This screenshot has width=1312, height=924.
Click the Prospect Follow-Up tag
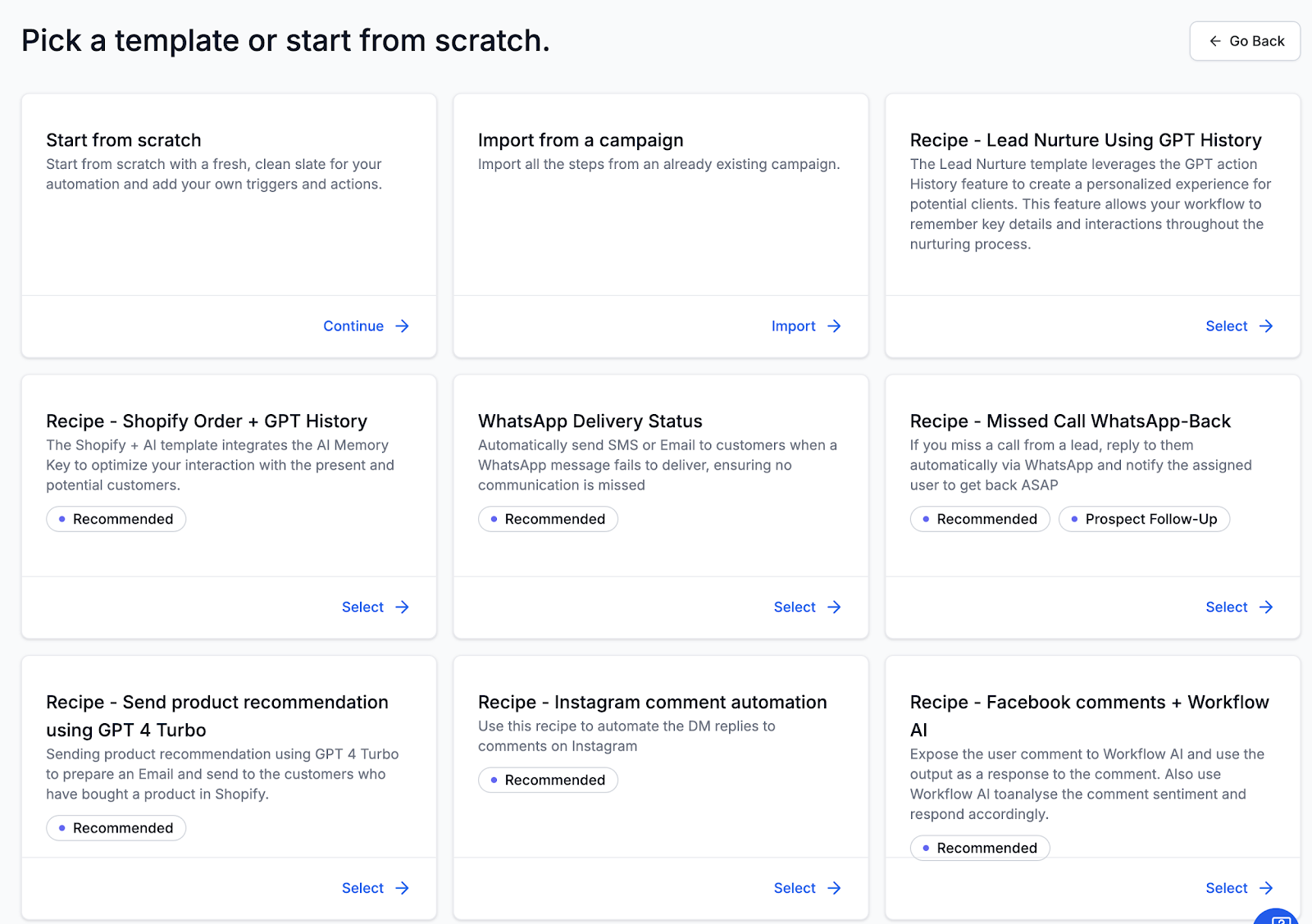[x=1144, y=519]
